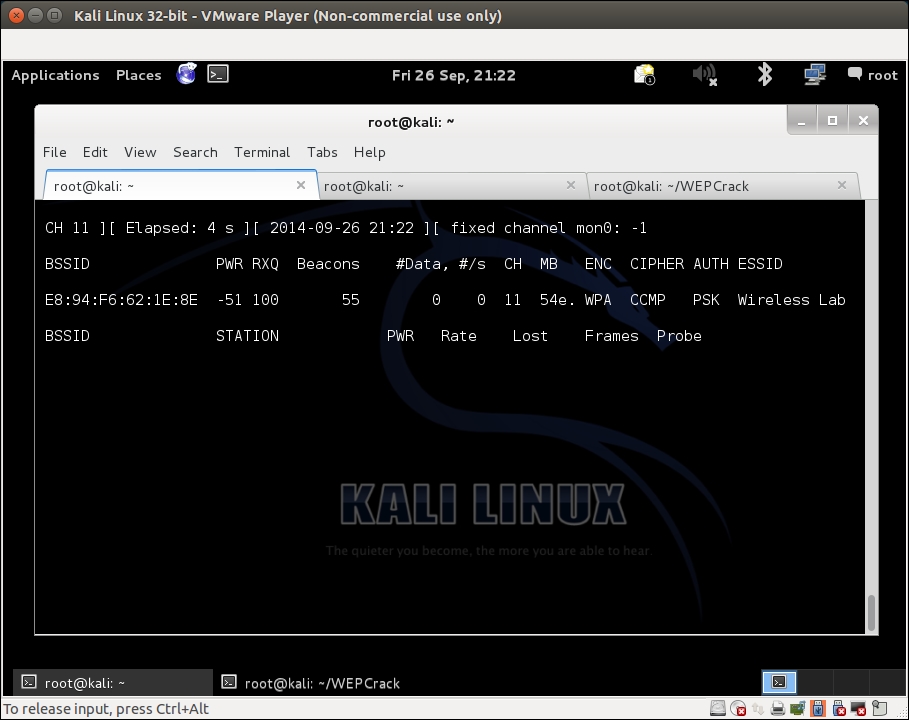Click the VMware printer status icon
Image resolution: width=909 pixels, height=720 pixels.
click(777, 708)
